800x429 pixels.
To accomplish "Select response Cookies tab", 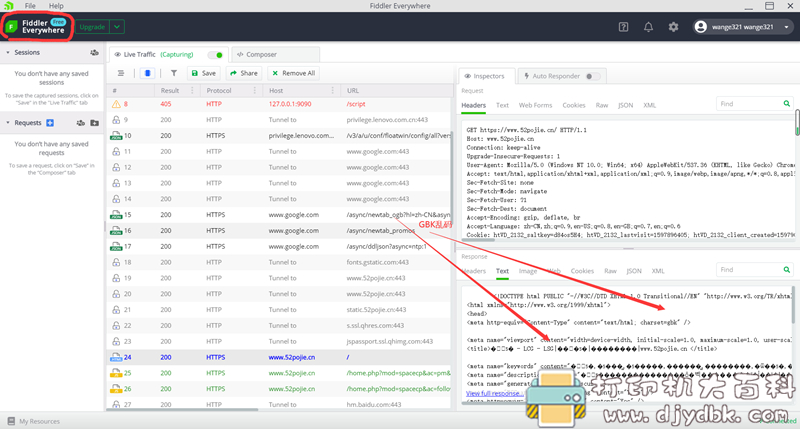I will 582,271.
